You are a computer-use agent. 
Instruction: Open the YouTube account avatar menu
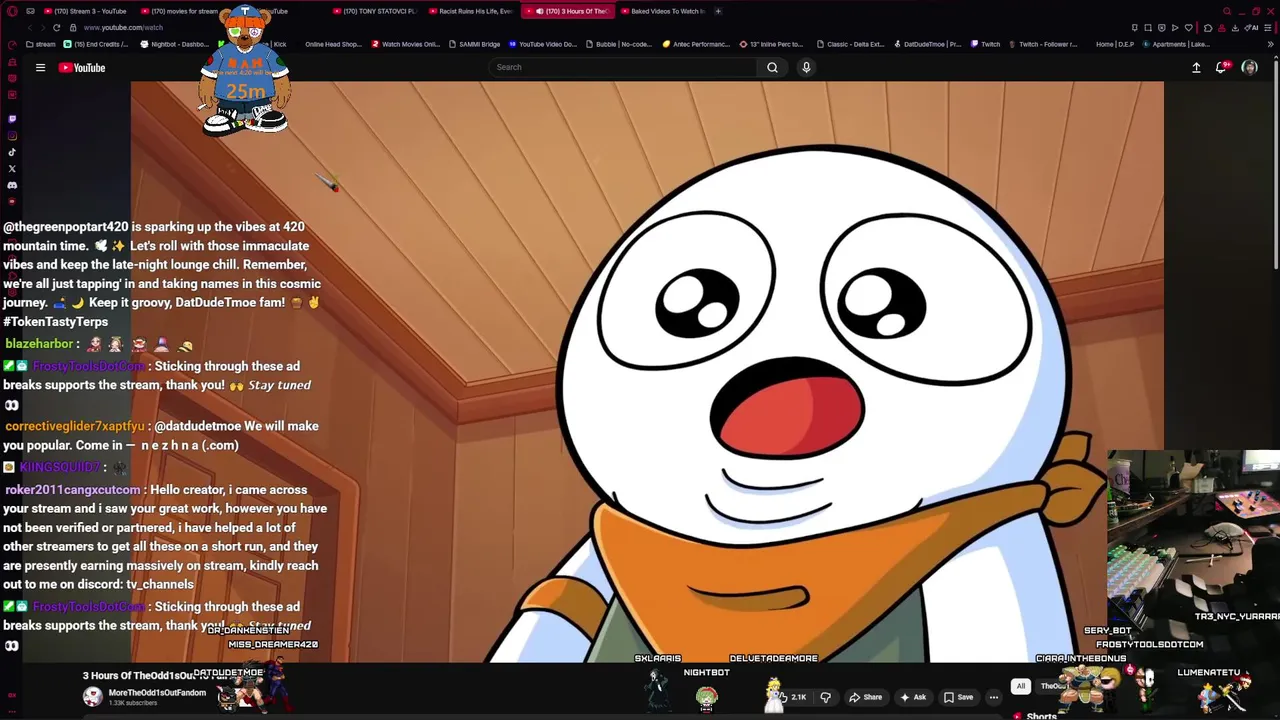tap(1249, 68)
